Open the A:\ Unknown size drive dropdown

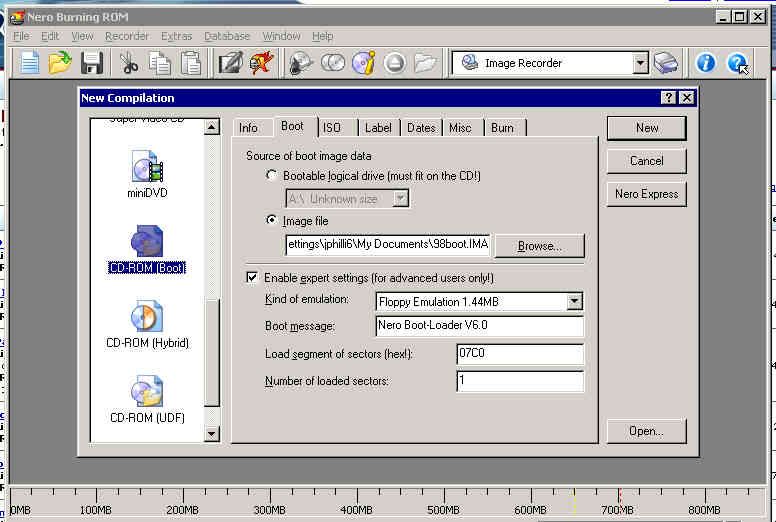tap(400, 198)
